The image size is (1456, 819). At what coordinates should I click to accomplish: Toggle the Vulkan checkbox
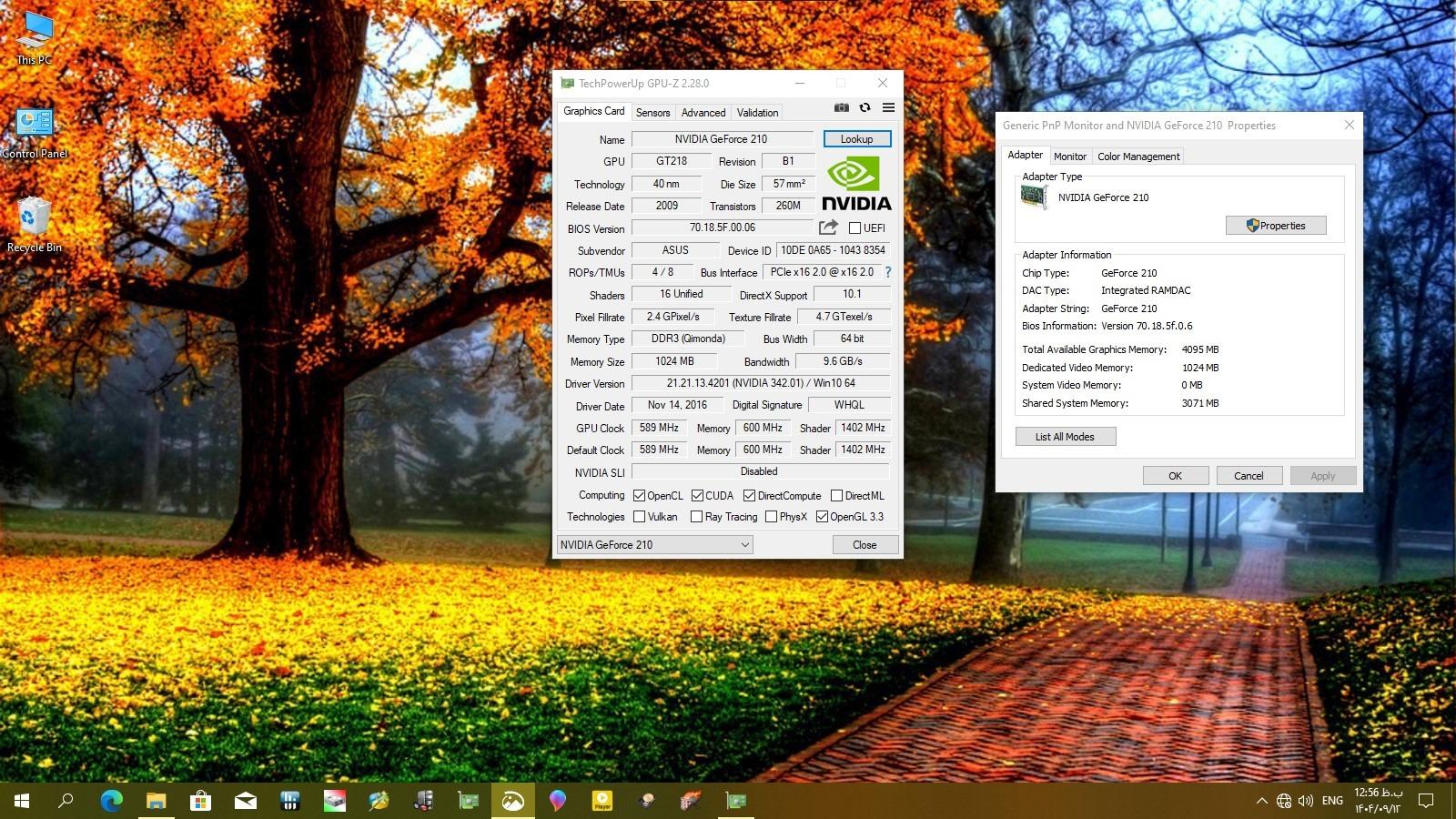640,517
